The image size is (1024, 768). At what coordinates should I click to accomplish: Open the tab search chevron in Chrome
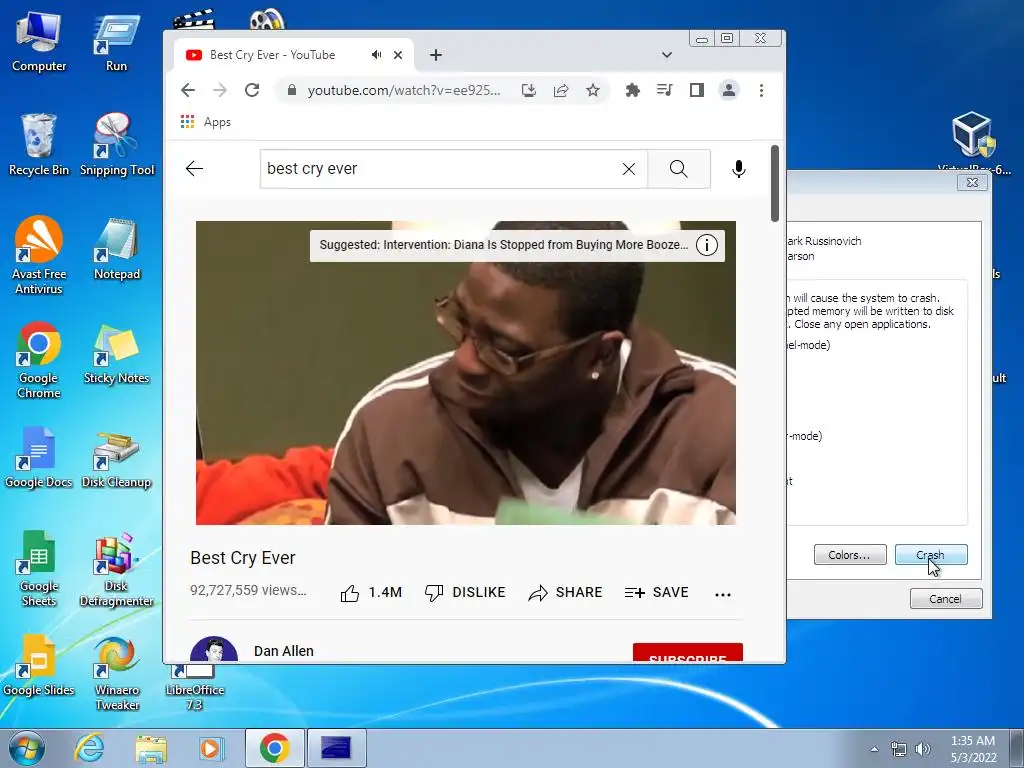(x=667, y=55)
